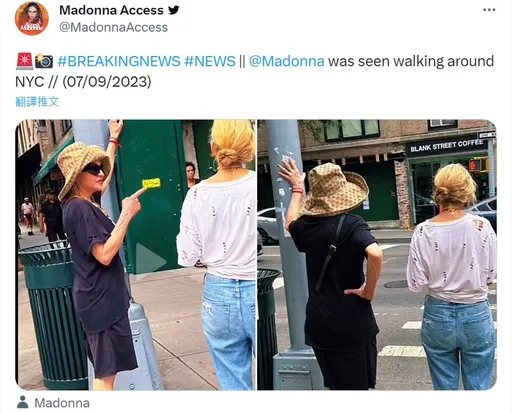The width and height of the screenshot is (512, 414).
Task: Open the Madonna Access display name
Action: (x=111, y=10)
